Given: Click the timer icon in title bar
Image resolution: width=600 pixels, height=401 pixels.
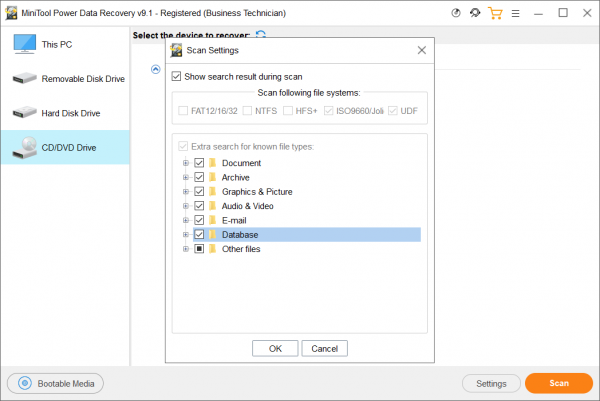Looking at the screenshot, I should click(x=455, y=13).
